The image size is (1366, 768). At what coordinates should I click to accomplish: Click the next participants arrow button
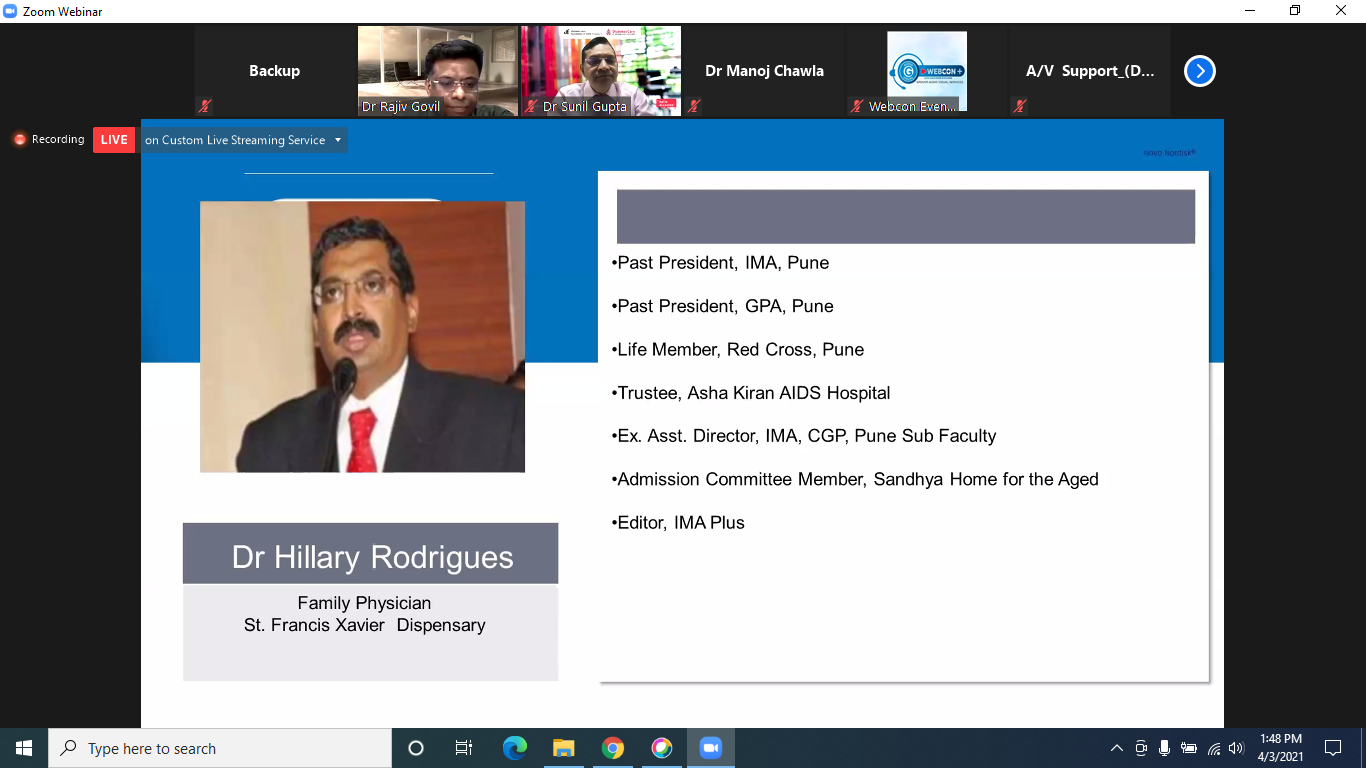tap(1199, 71)
